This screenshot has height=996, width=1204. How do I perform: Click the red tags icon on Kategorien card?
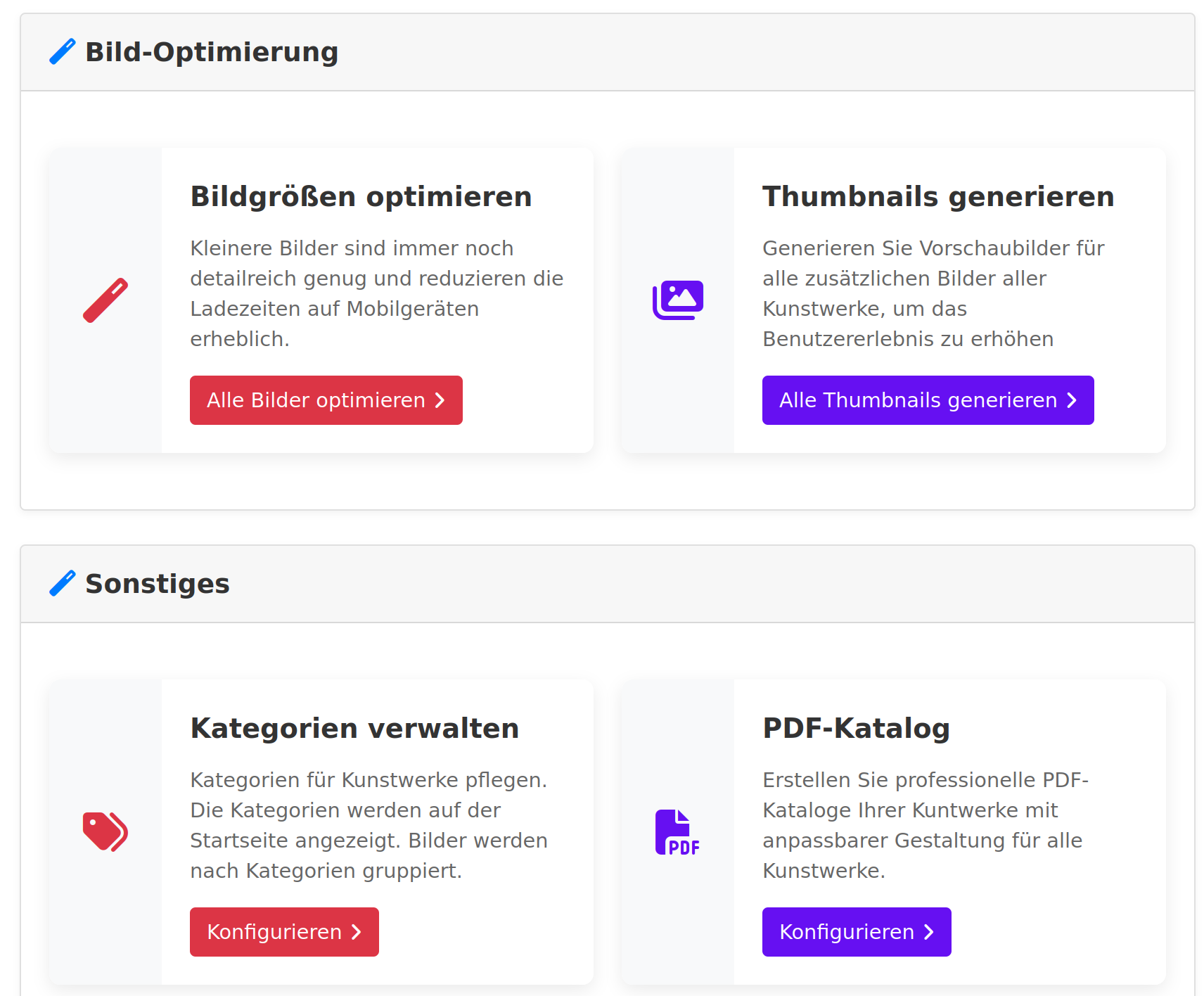pos(105,831)
